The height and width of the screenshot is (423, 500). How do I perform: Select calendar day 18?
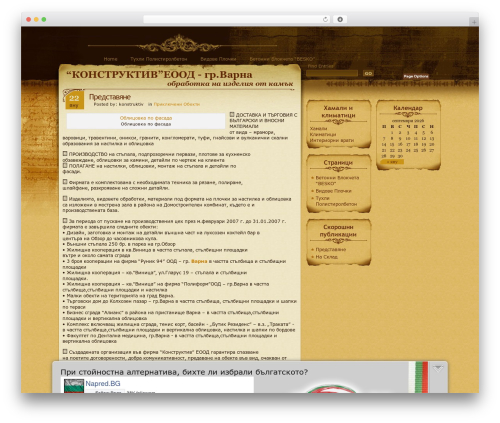point(416,144)
